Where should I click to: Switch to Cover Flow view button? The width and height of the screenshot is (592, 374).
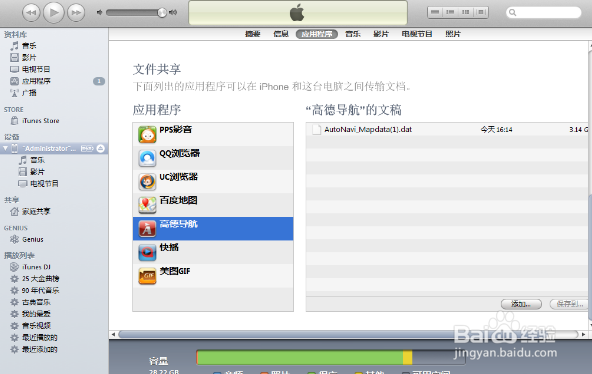481,12
